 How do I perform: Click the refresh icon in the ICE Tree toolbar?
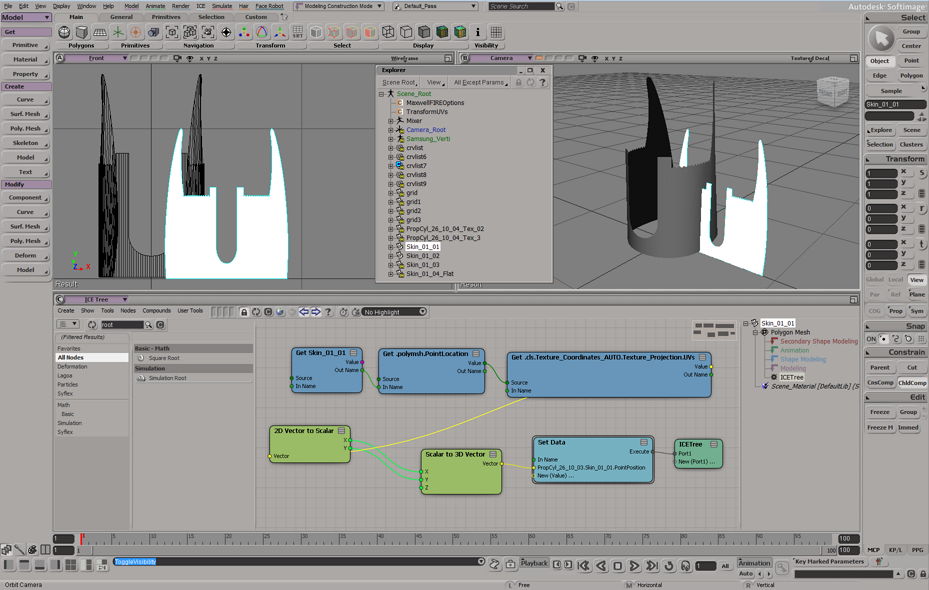[256, 312]
